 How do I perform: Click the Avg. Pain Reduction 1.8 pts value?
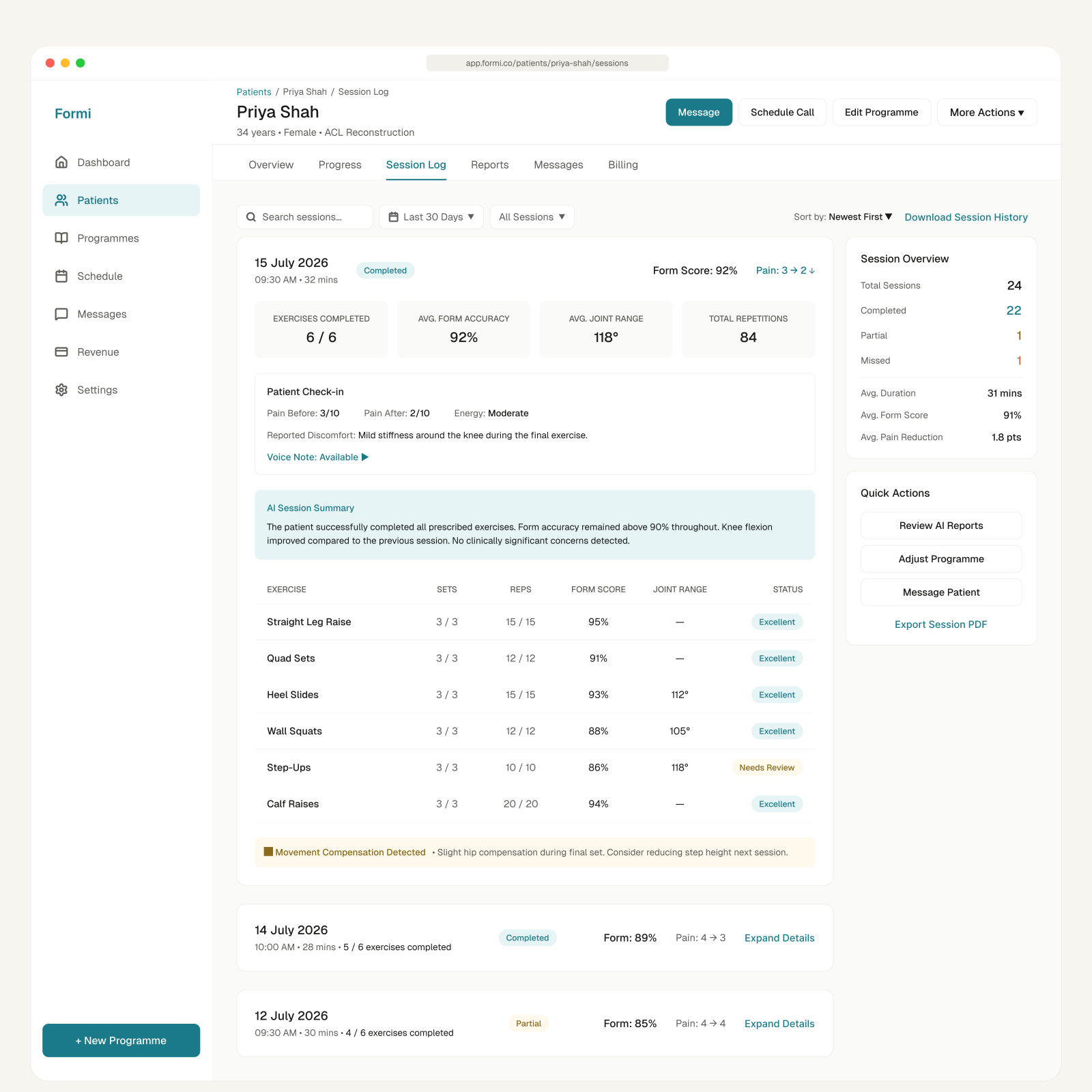coord(1007,437)
